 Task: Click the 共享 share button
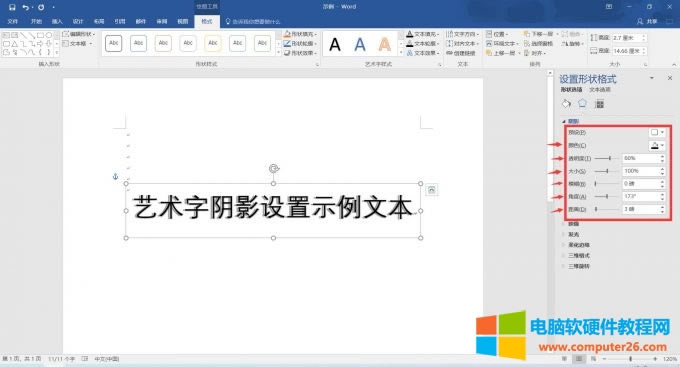pyautogui.click(x=647, y=21)
